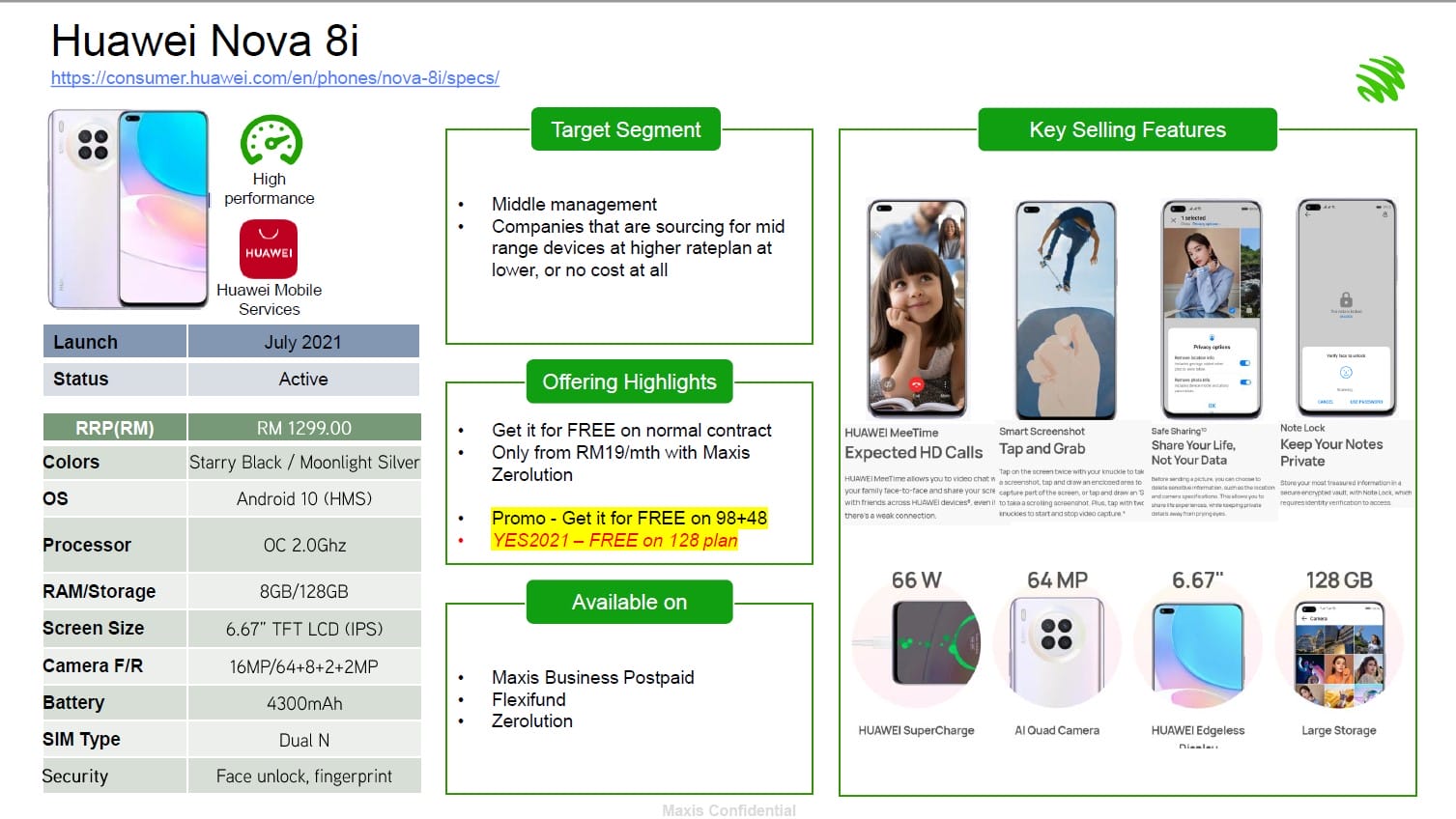Screen dimensions: 1456x819
Task: Click highlighted 'Promo - Get it for FREE on 98+48'
Action: tap(629, 518)
